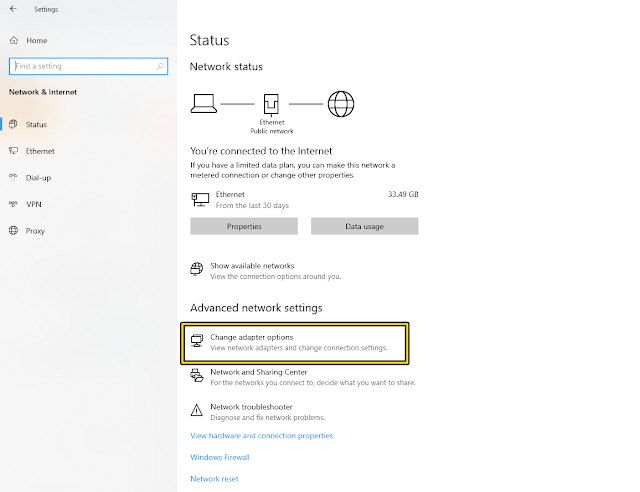
Task: Click the VPN icon in sidebar
Action: click(13, 204)
